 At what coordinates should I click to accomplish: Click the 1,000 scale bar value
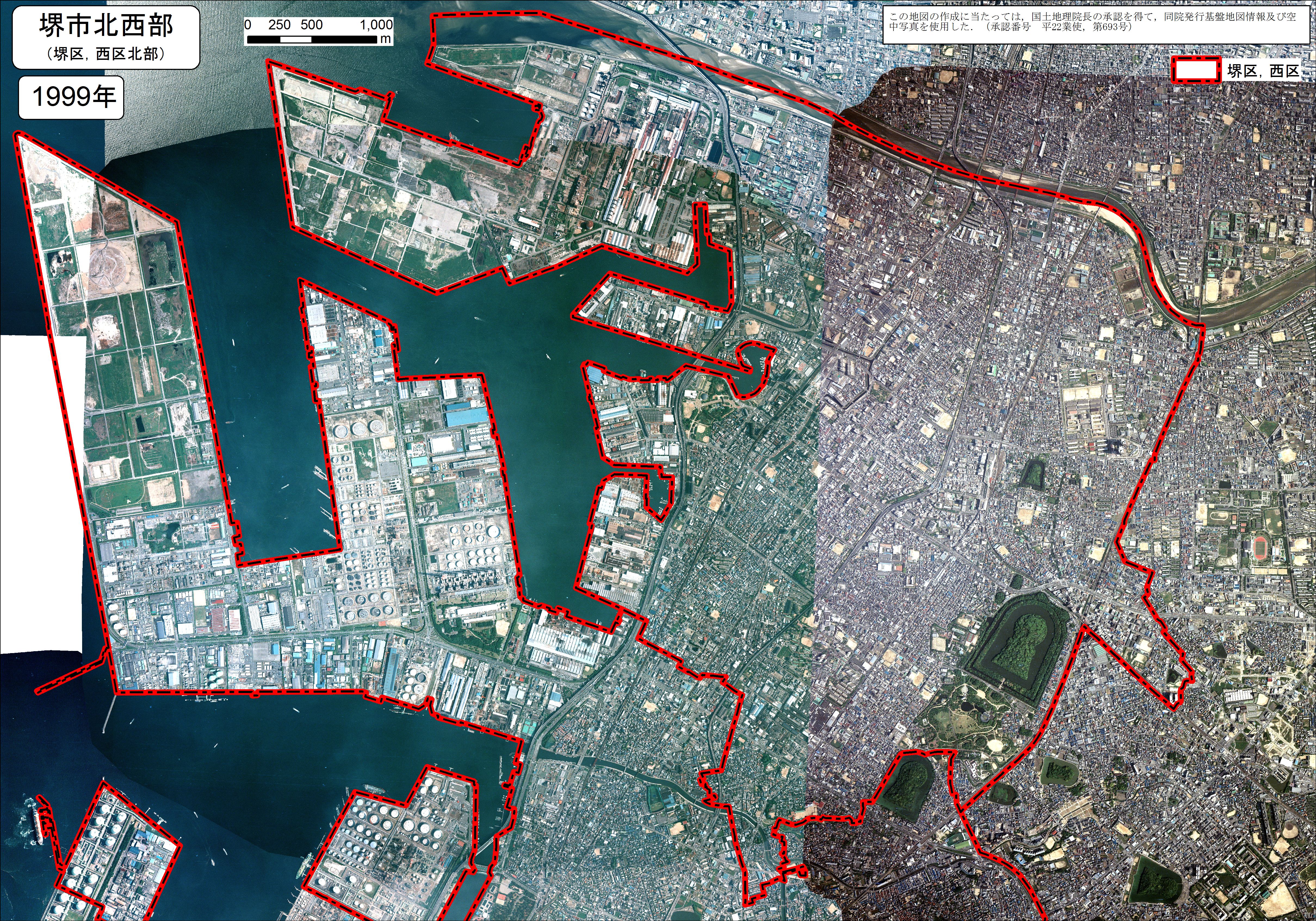point(376,25)
